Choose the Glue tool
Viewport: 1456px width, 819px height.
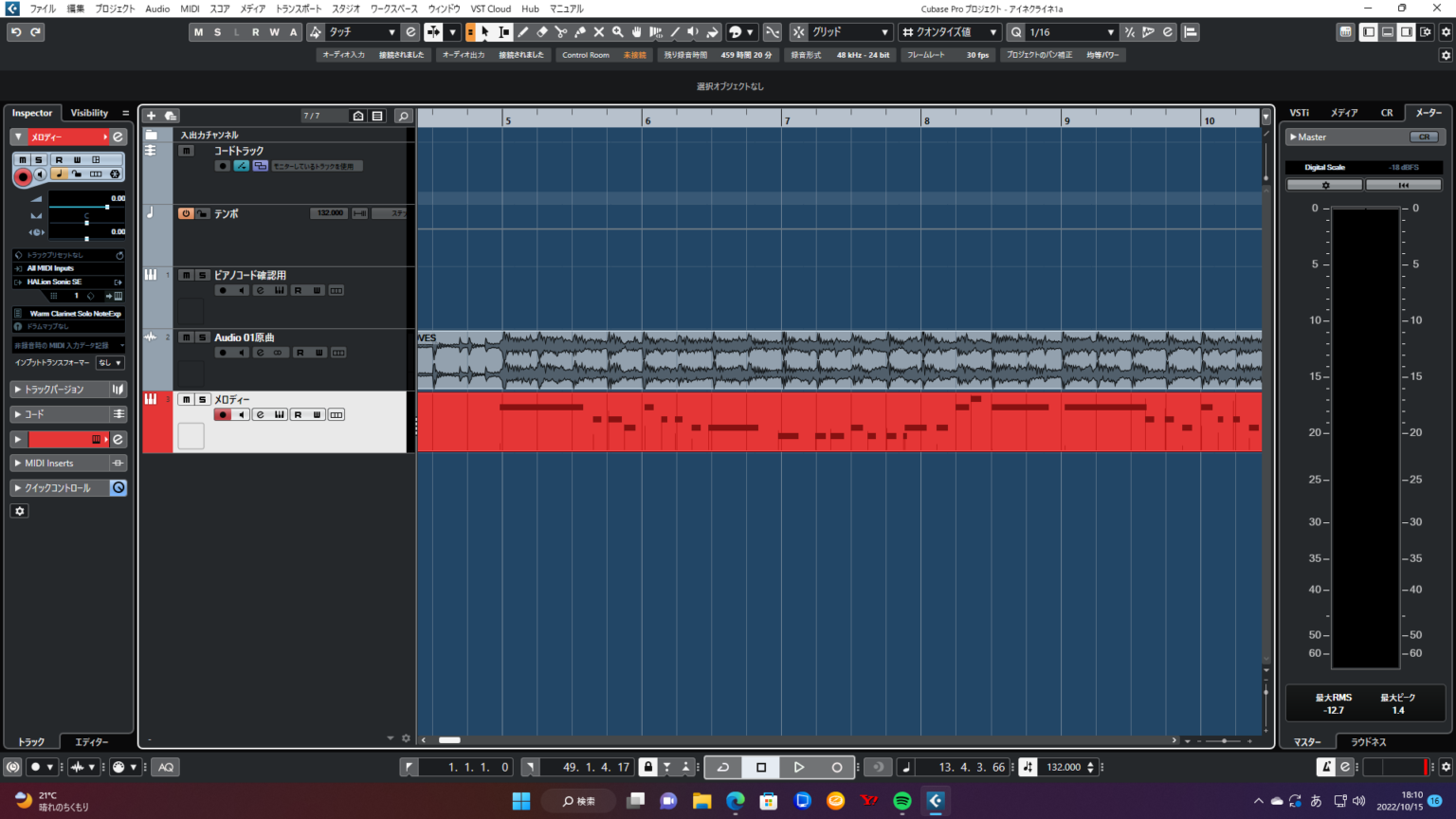(580, 32)
